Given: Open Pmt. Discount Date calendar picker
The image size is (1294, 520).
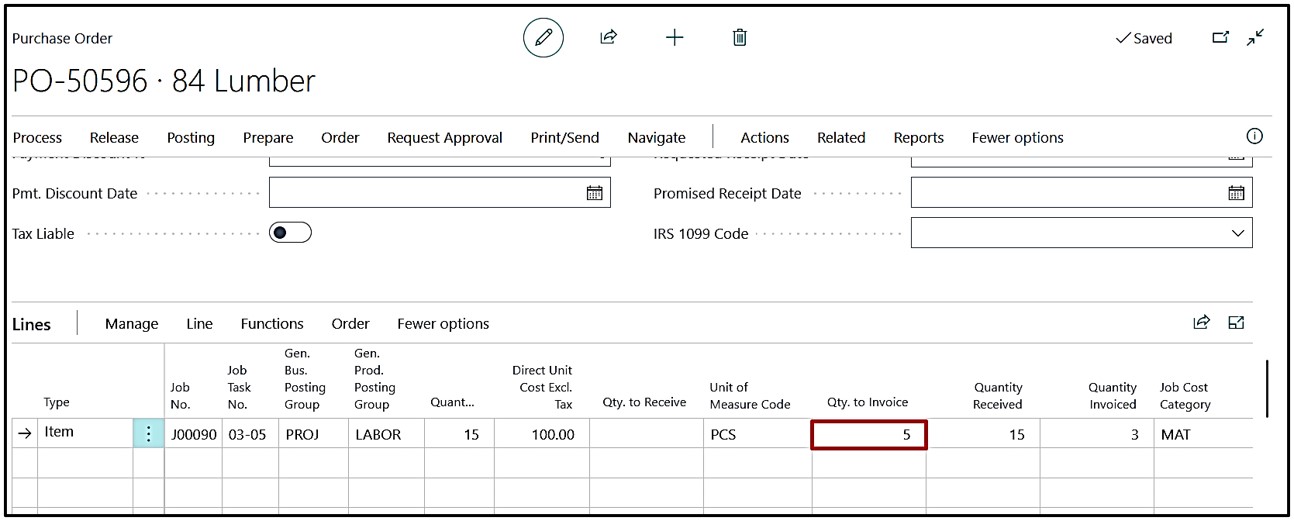Looking at the screenshot, I should point(594,193).
